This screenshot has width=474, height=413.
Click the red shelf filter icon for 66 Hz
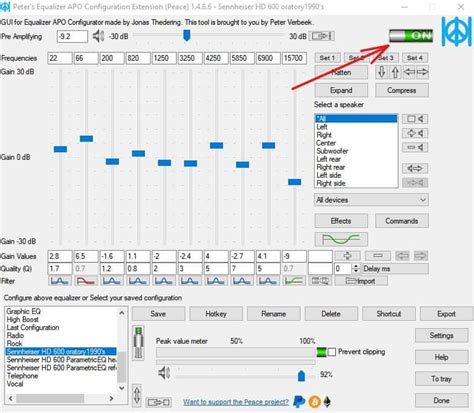[x=86, y=281]
